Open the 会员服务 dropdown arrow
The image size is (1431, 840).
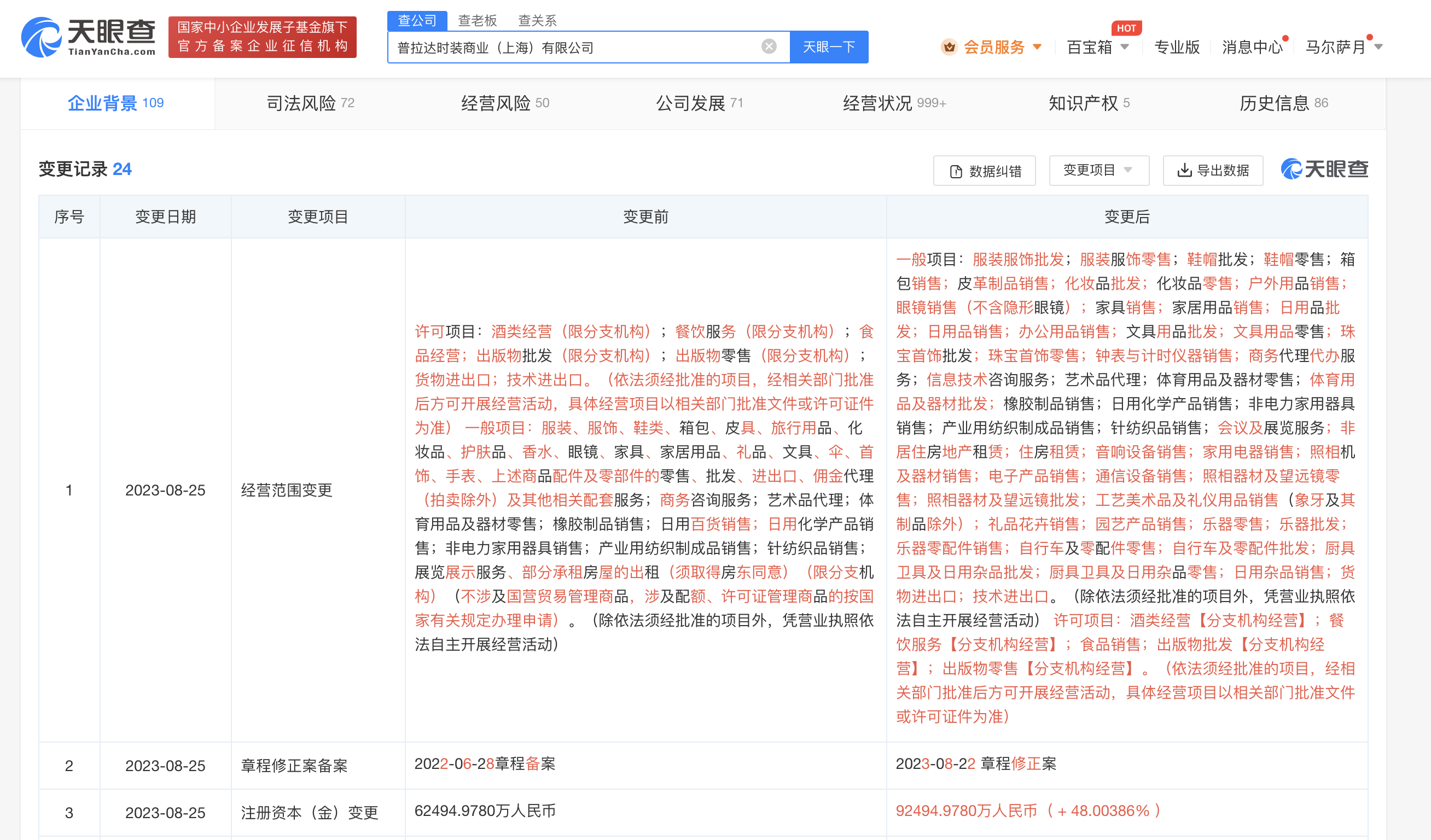tap(1038, 47)
